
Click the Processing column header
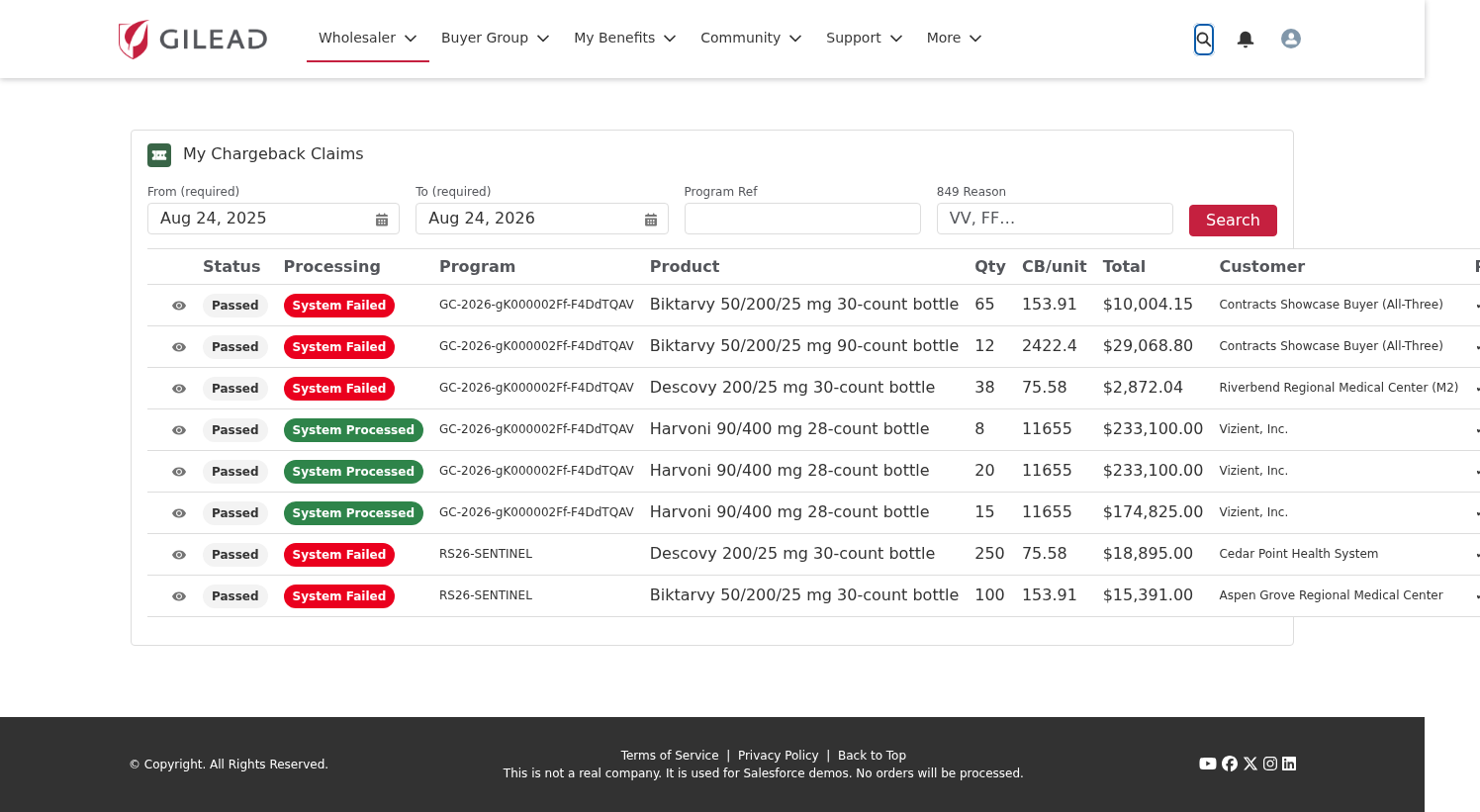332,267
